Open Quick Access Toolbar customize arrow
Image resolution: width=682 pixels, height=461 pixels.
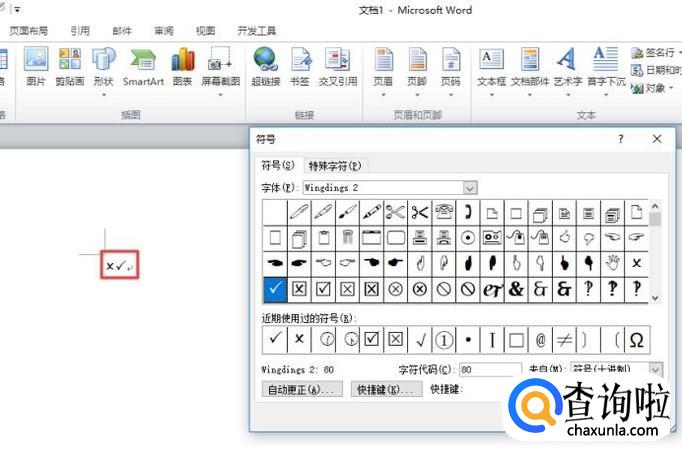point(17,9)
